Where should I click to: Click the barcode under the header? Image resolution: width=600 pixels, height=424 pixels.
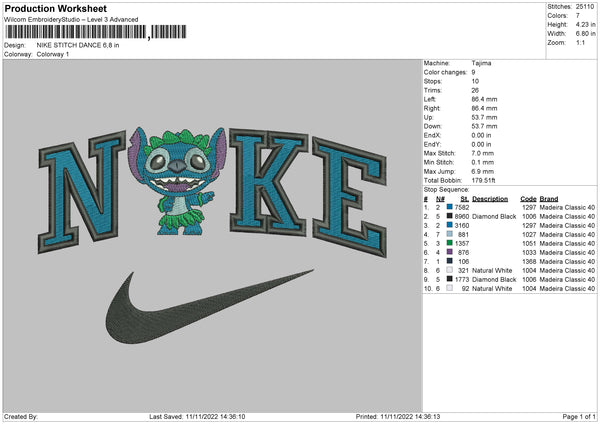96,32
